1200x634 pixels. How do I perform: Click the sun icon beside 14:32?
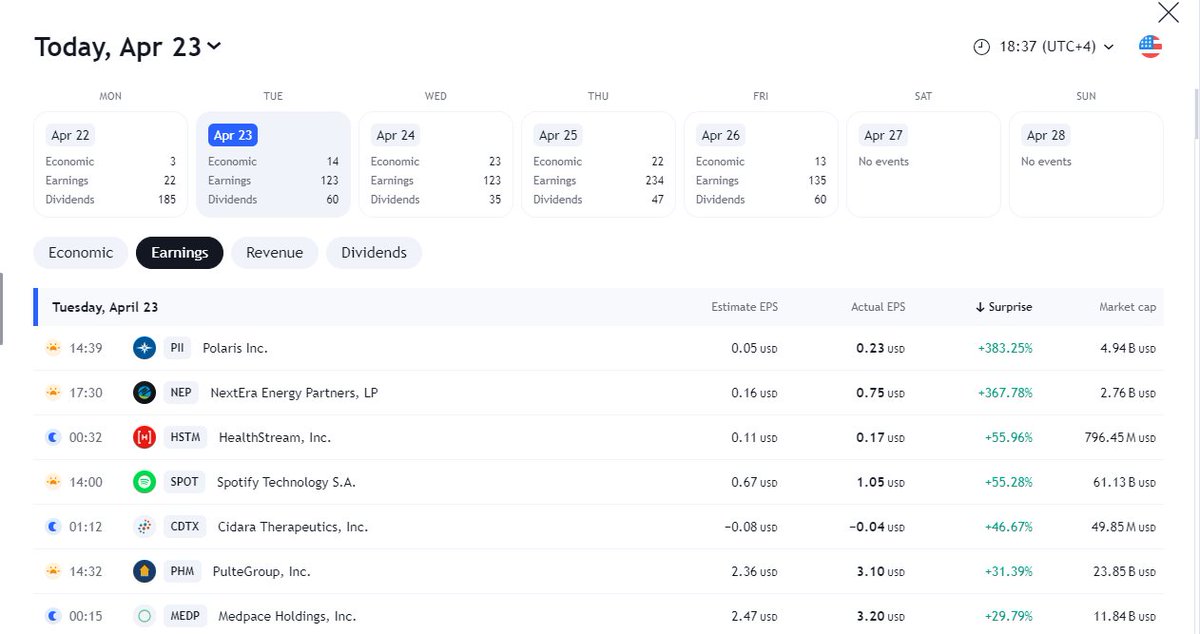[x=53, y=572]
